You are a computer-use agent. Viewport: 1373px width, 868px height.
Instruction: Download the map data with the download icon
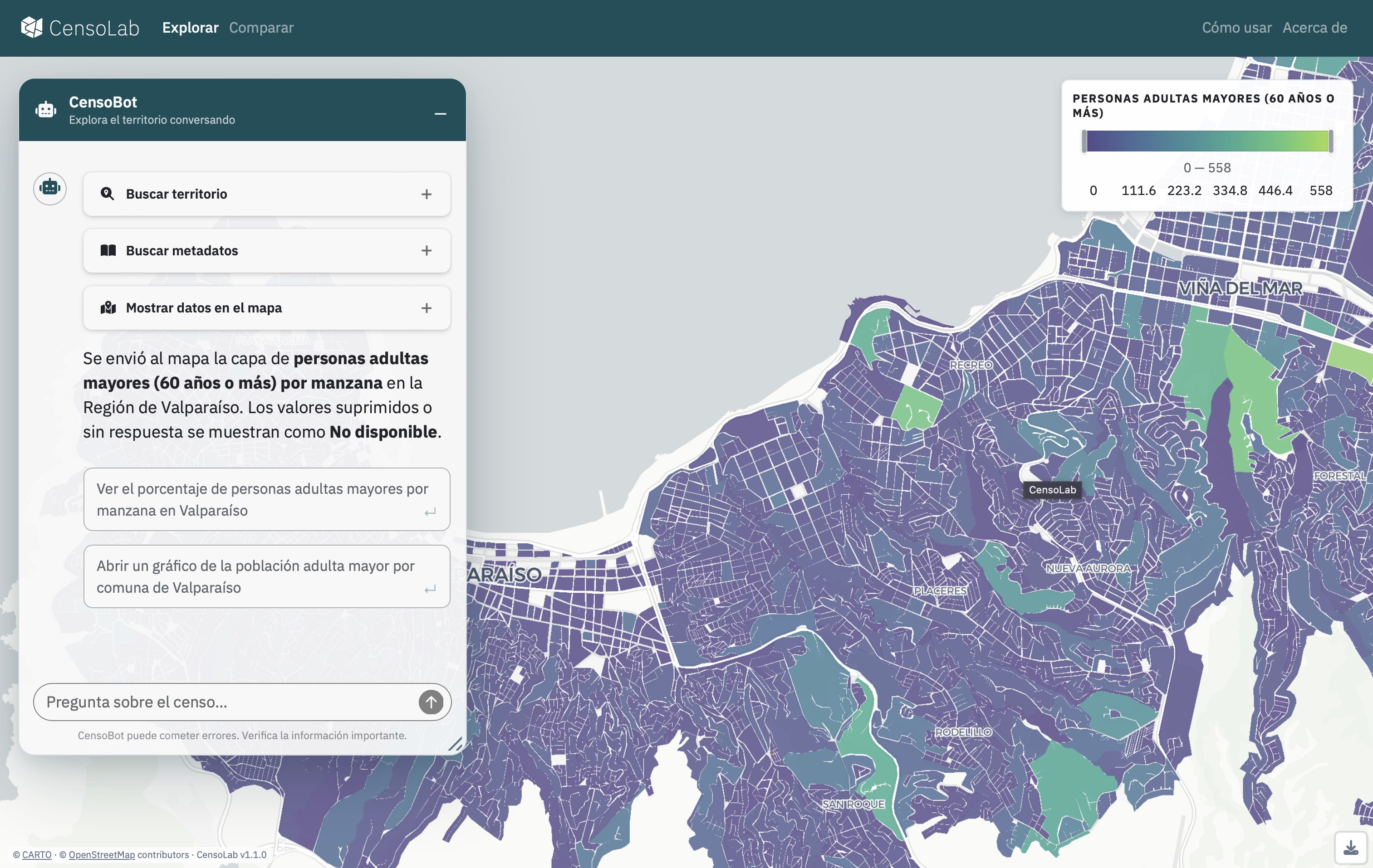pyautogui.click(x=1351, y=848)
